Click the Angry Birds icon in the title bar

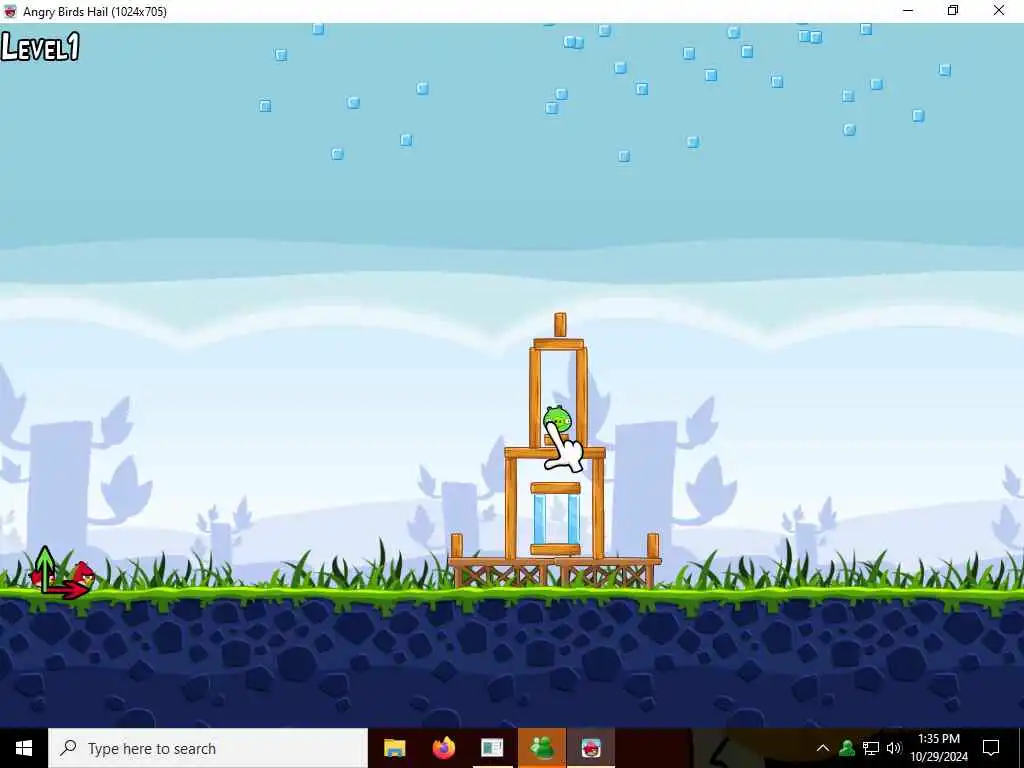10,11
